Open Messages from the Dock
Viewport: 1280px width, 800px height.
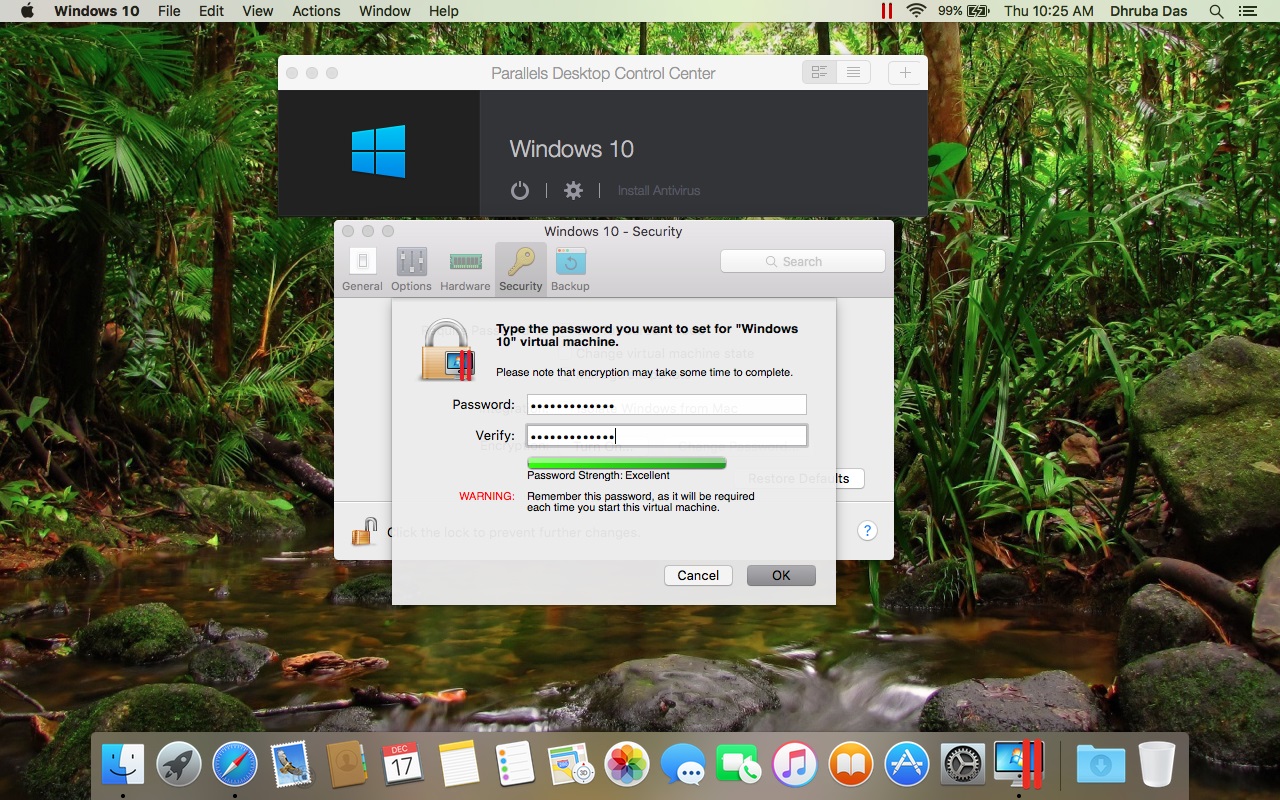(x=684, y=765)
